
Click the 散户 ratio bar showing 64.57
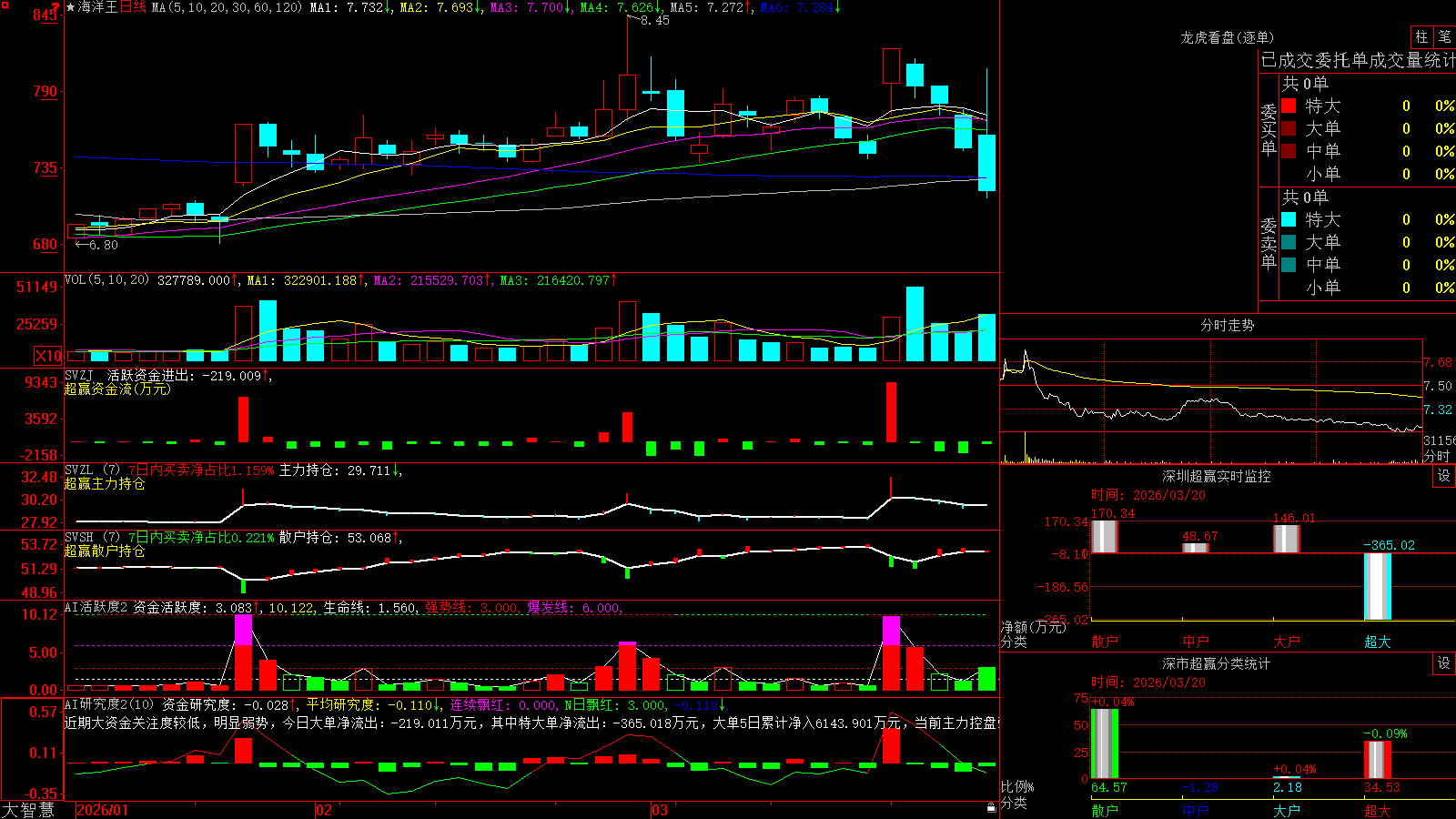1105,743
